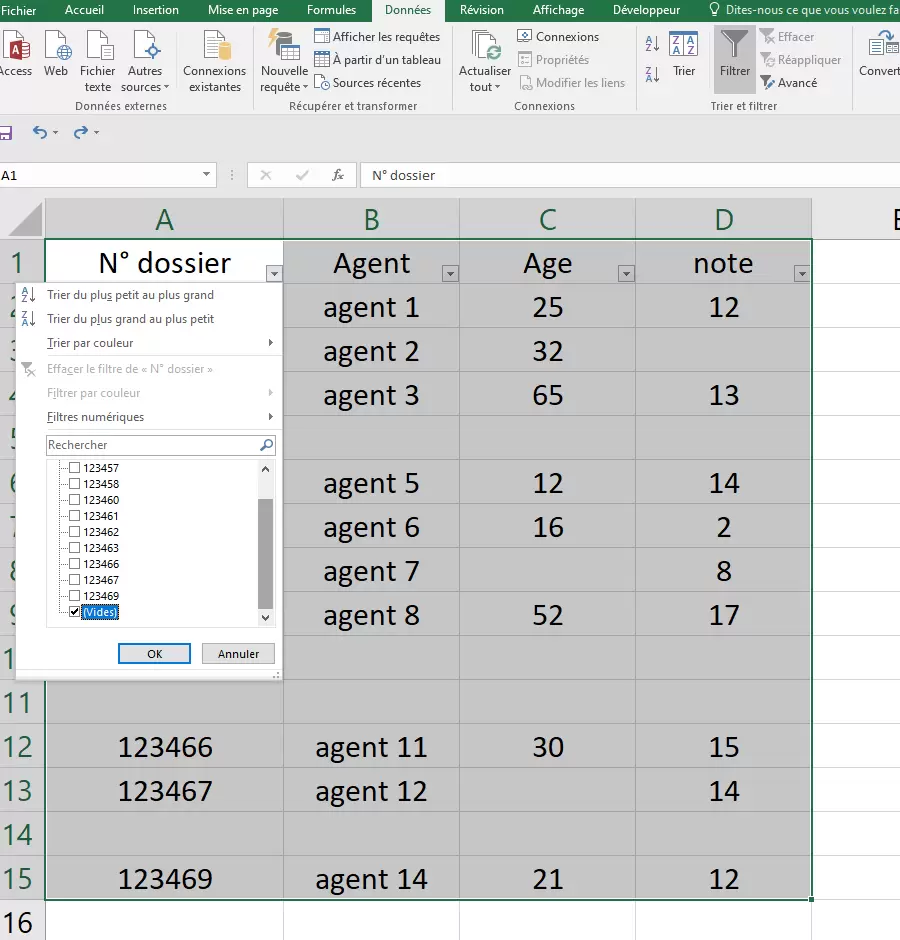Viewport: 900px width, 940px height.
Task: Click Modifier les liens
Action: [571, 83]
